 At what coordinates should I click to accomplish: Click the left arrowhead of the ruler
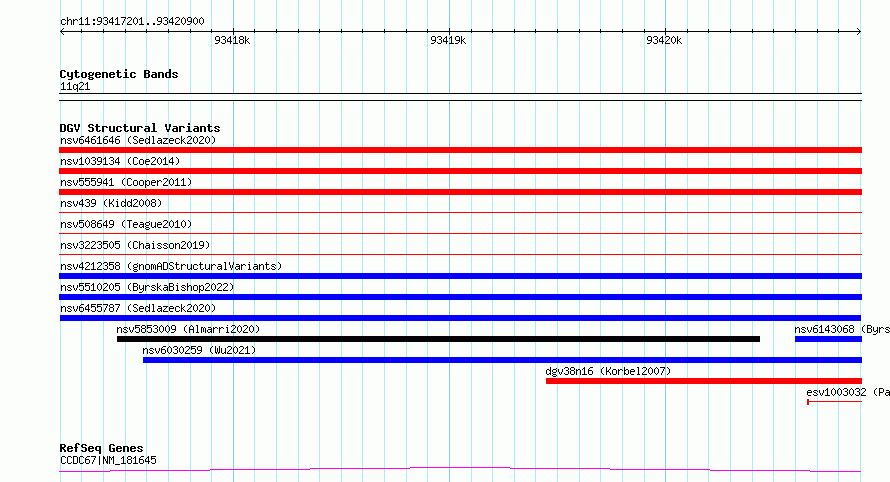point(62,32)
